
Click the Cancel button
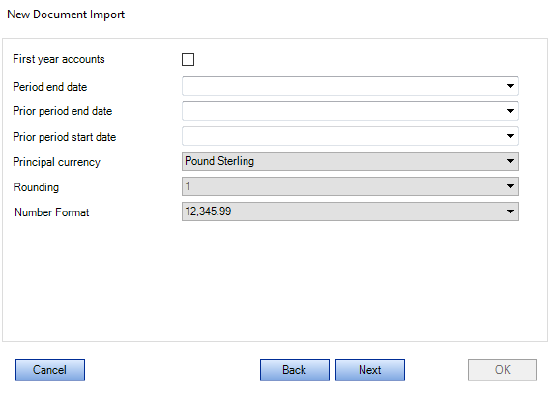[x=50, y=370]
